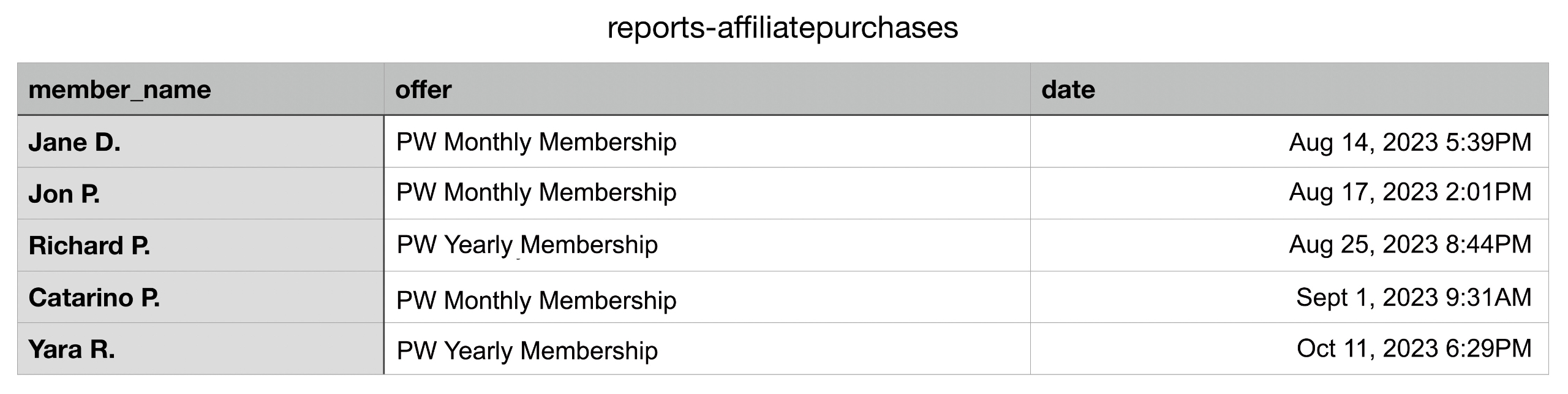Click the Catarino P. name cell
The image size is (1568, 394).
(94, 297)
